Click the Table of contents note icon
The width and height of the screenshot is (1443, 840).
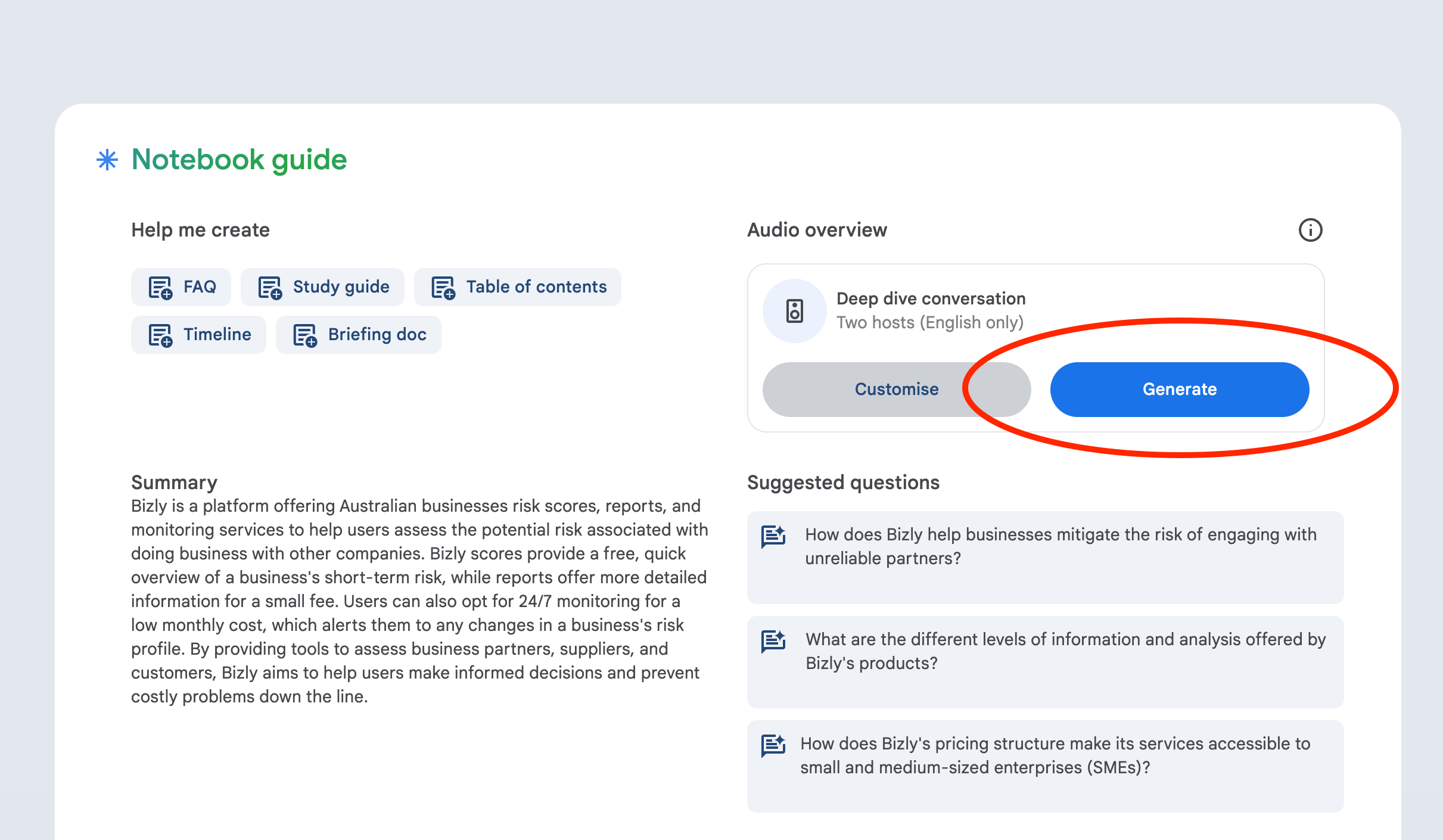coord(443,288)
